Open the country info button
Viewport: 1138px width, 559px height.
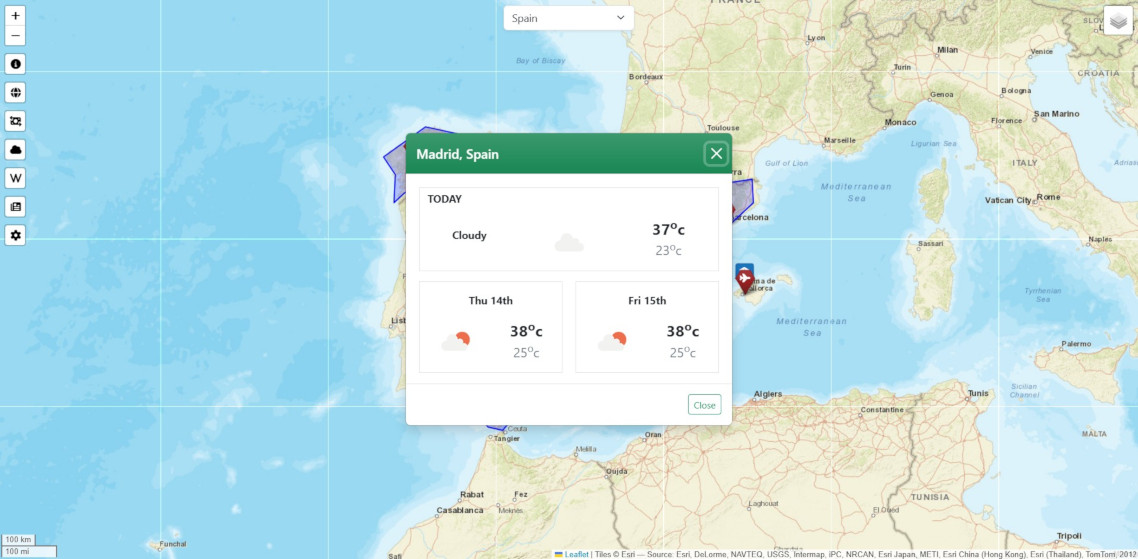[15, 64]
